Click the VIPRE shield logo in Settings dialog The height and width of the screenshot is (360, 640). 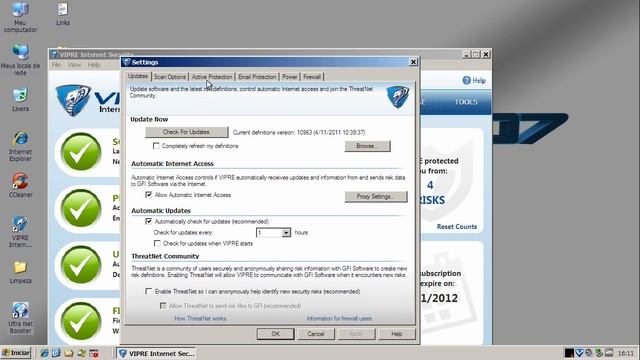[397, 97]
